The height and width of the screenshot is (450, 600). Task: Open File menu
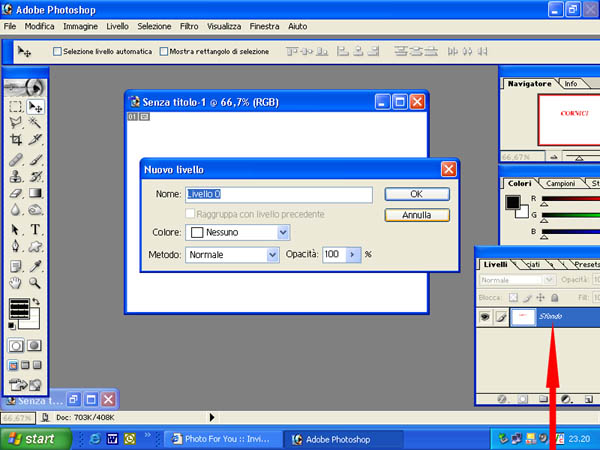click(x=10, y=26)
